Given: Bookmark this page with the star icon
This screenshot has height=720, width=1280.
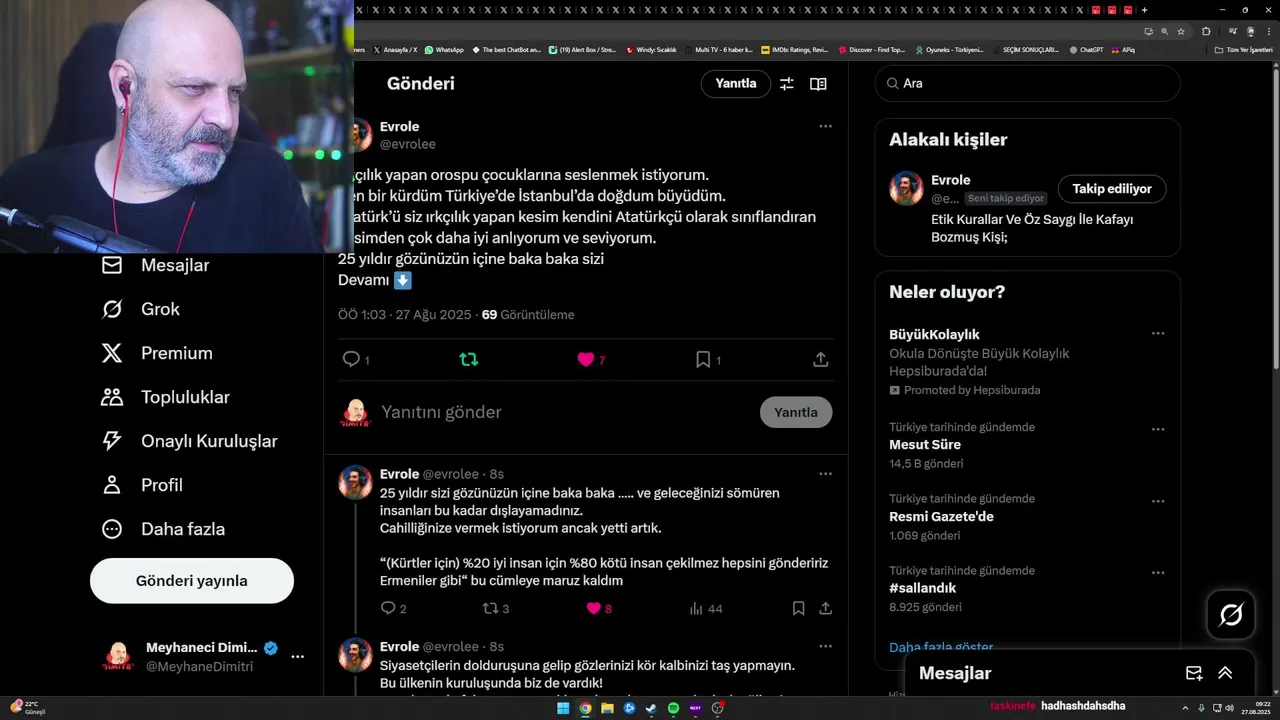Looking at the screenshot, I should pos(1181,31).
